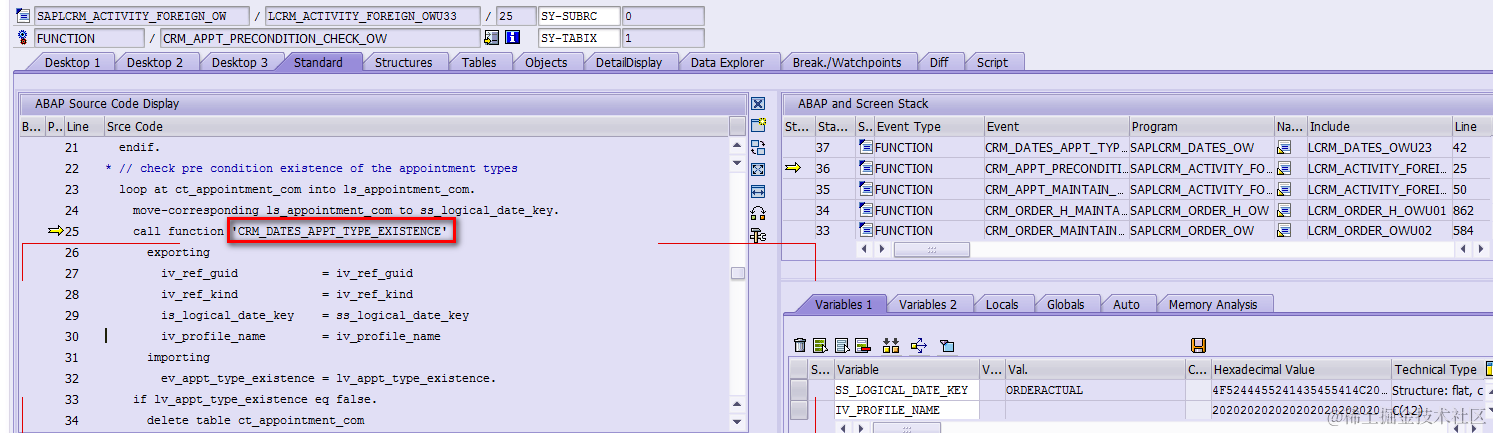The width and height of the screenshot is (1493, 433).
Task: Click the stack table horizontal scrollbar thumb
Action: [931, 250]
